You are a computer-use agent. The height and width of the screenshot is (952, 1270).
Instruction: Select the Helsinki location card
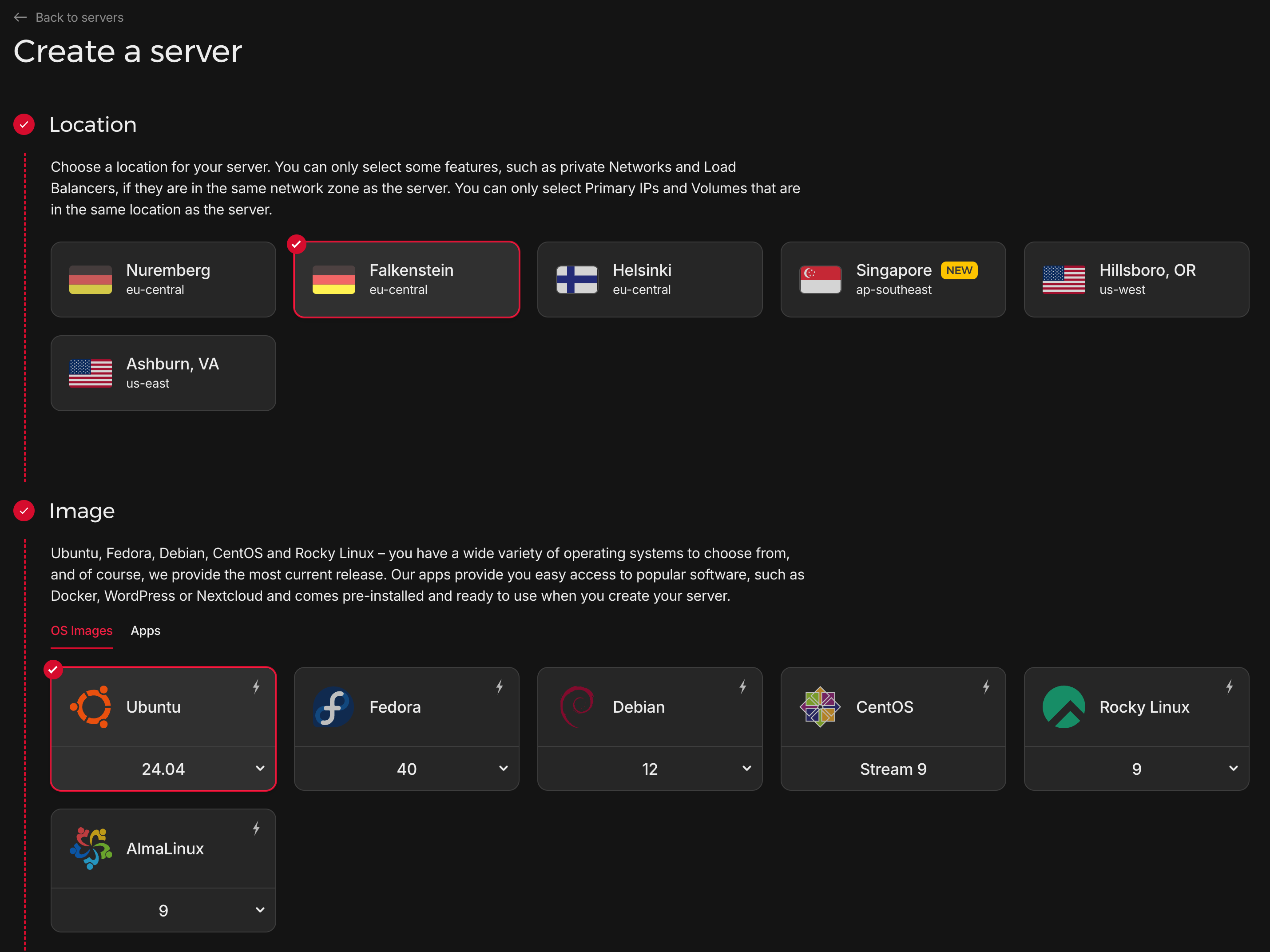[x=649, y=280]
